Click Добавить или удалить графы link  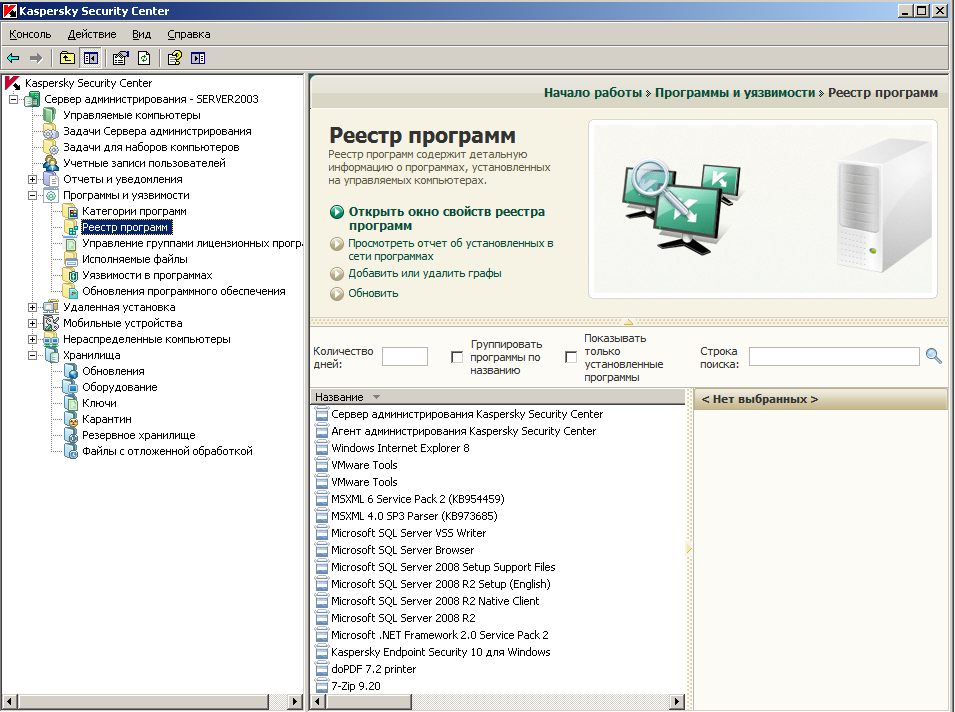(425, 273)
